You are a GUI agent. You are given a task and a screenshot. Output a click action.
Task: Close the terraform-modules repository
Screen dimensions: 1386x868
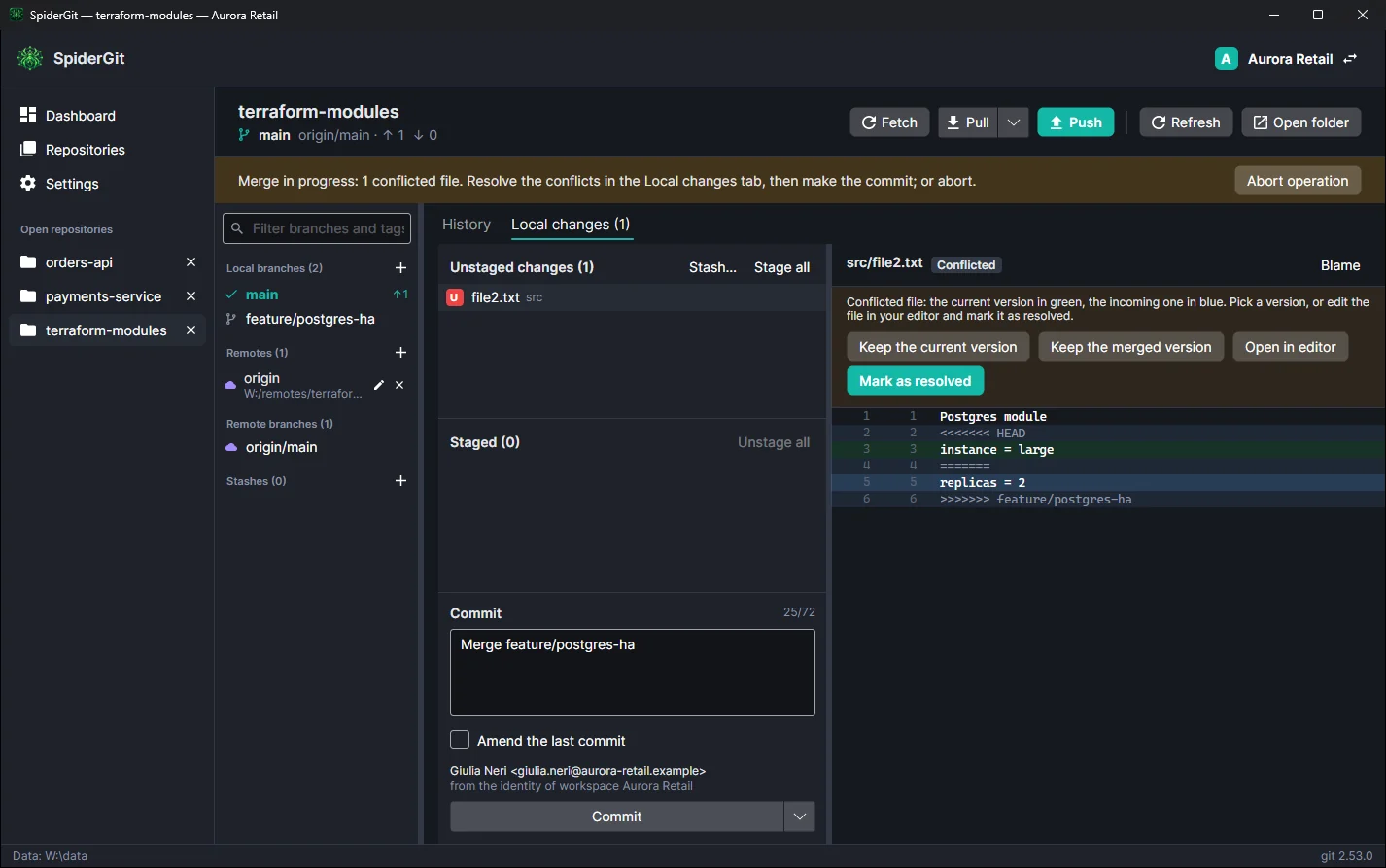(x=191, y=330)
